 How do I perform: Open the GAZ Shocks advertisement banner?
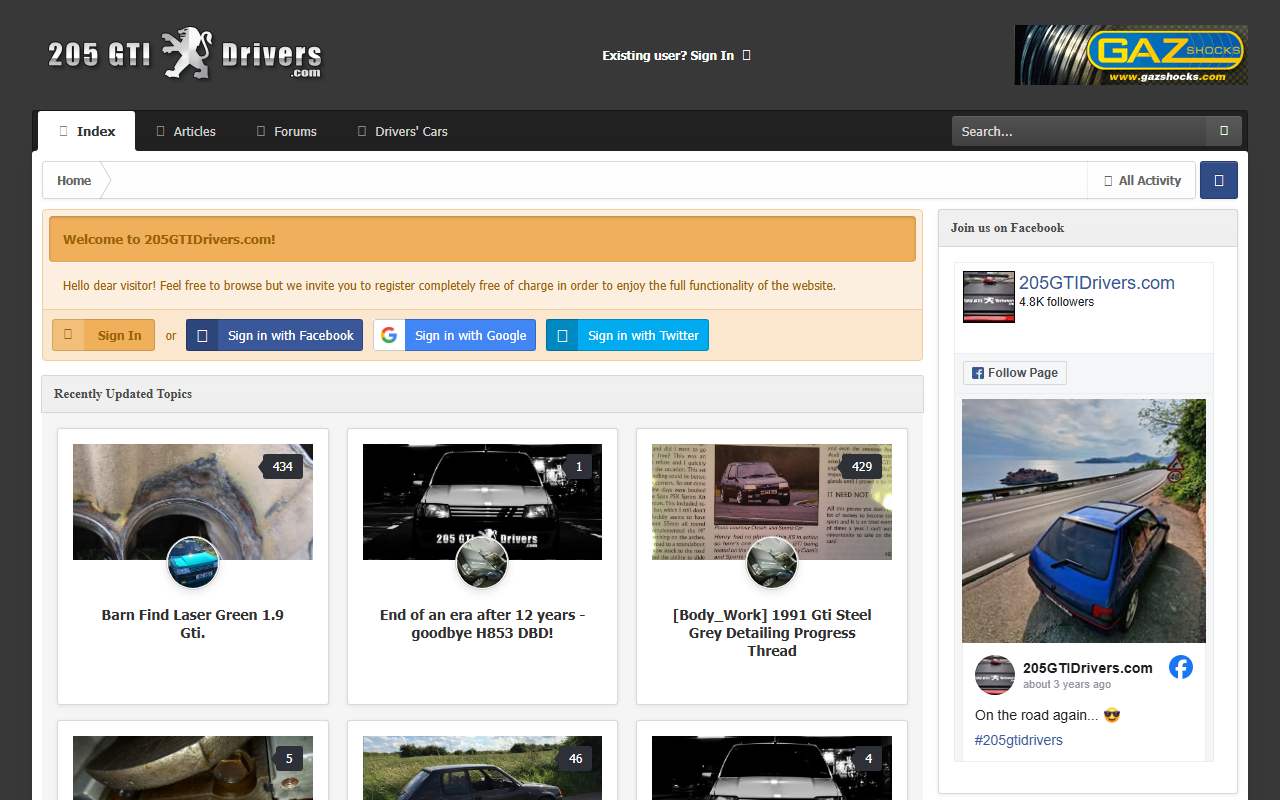coord(1131,55)
